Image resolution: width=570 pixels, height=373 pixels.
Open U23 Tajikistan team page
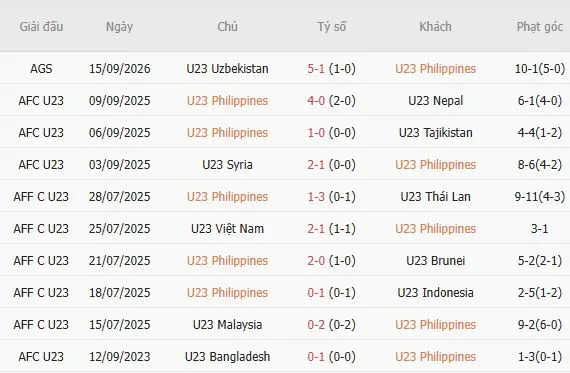point(435,132)
